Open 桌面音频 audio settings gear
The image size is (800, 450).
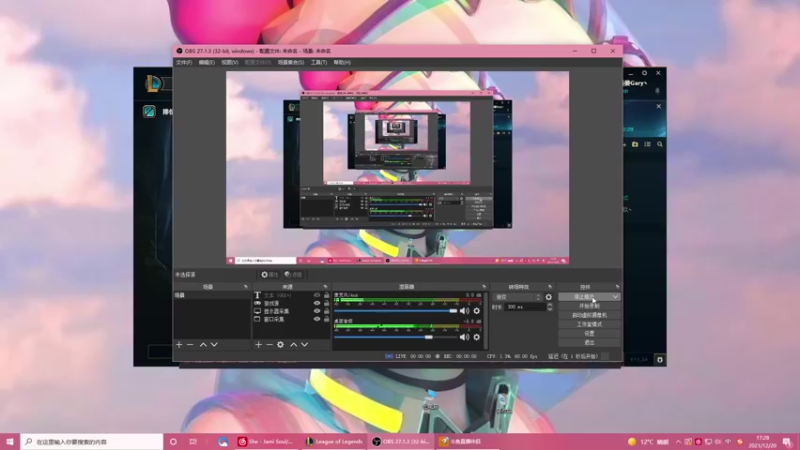point(477,337)
